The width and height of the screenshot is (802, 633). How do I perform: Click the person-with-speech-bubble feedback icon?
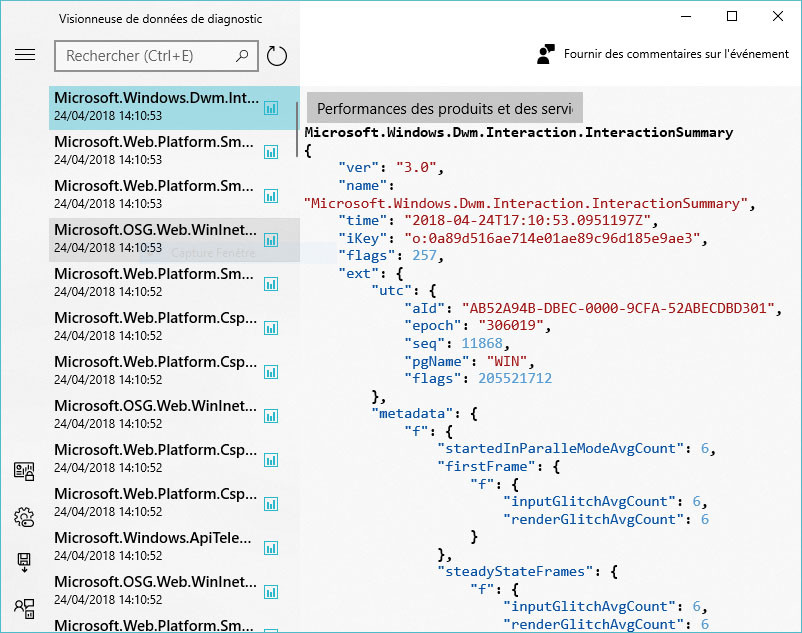coord(546,54)
